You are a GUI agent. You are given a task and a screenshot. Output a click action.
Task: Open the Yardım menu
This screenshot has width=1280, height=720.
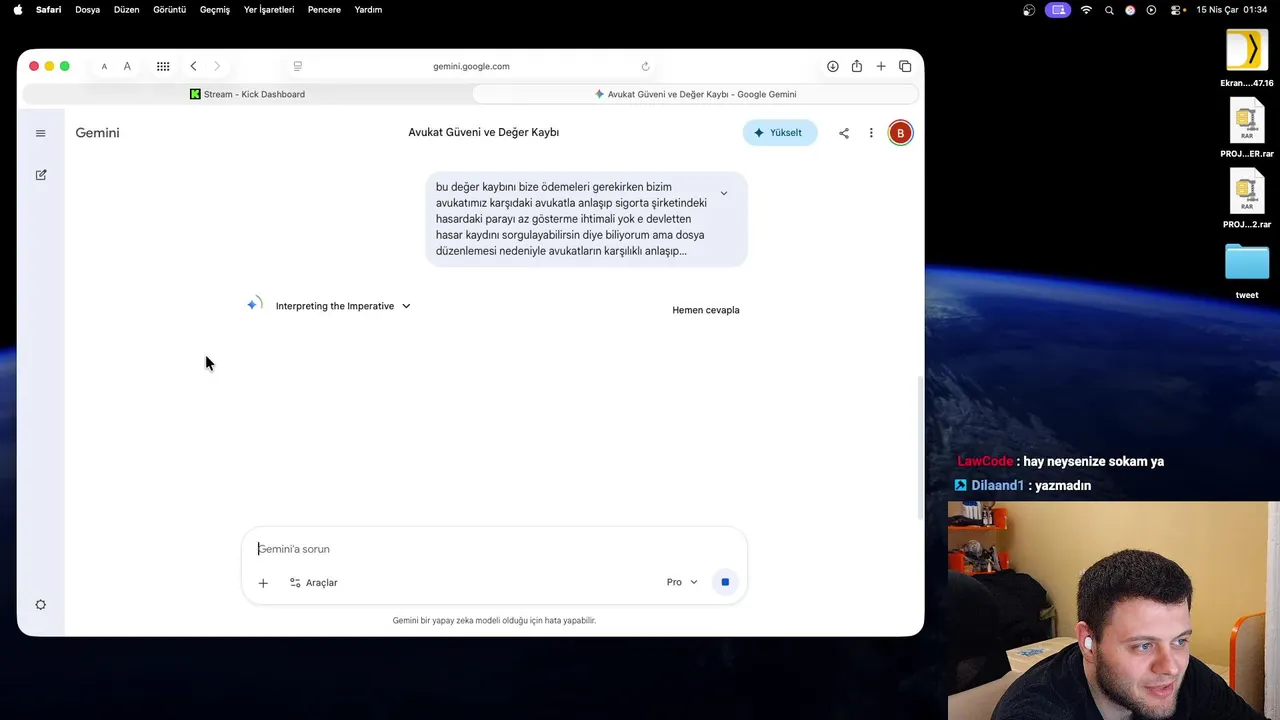click(x=368, y=10)
